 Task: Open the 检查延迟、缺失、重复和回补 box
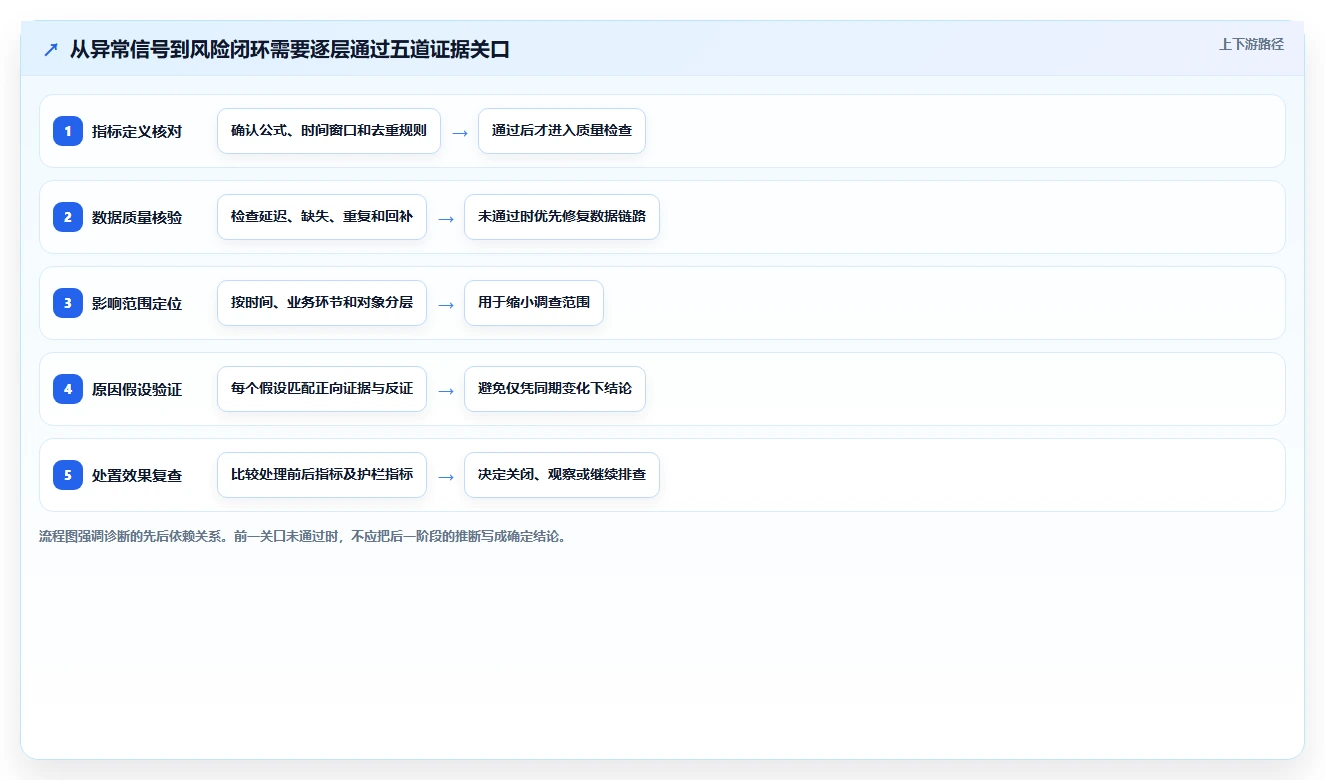coord(322,217)
